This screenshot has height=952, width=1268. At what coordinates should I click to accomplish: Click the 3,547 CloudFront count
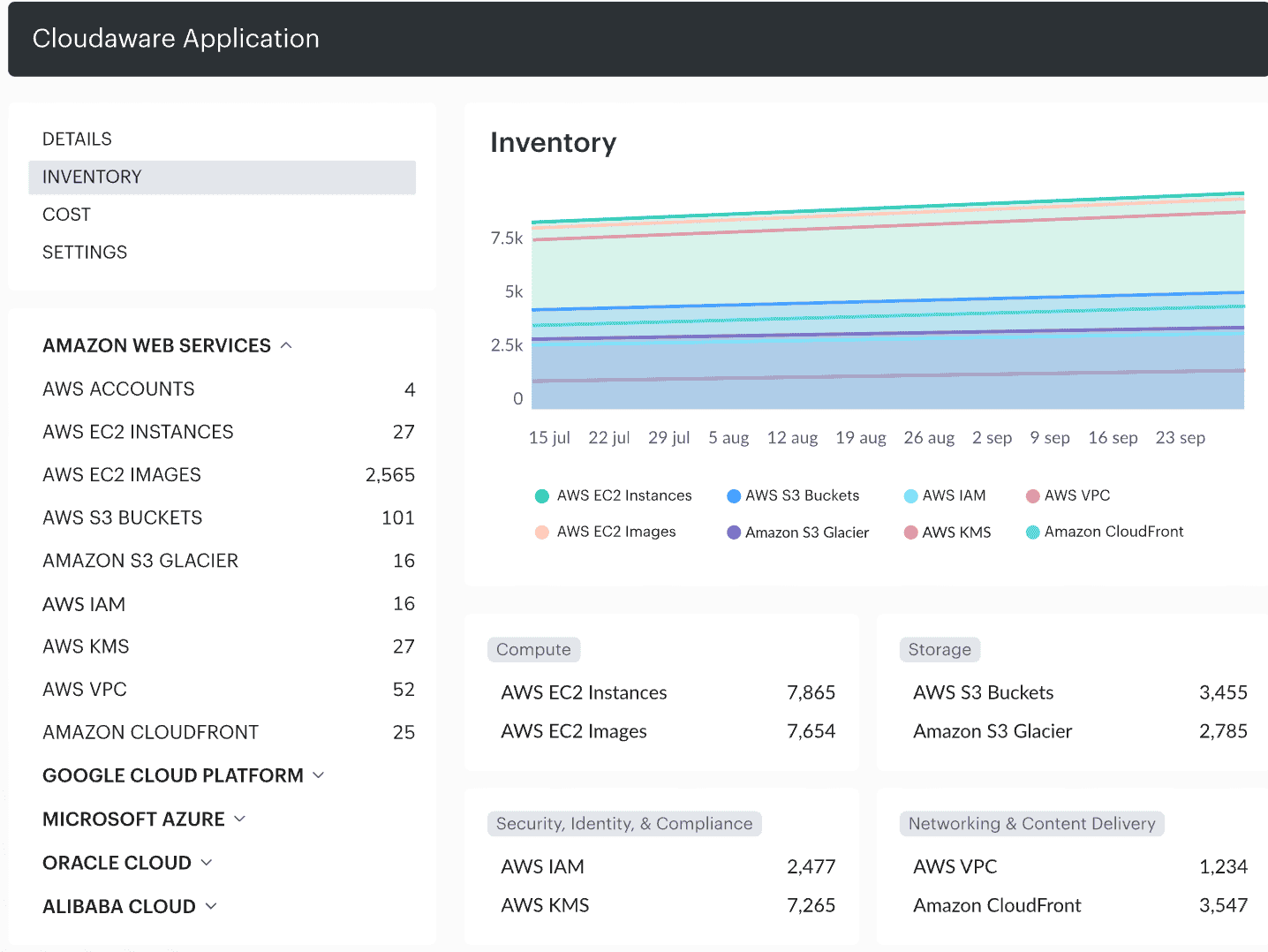tap(1223, 906)
